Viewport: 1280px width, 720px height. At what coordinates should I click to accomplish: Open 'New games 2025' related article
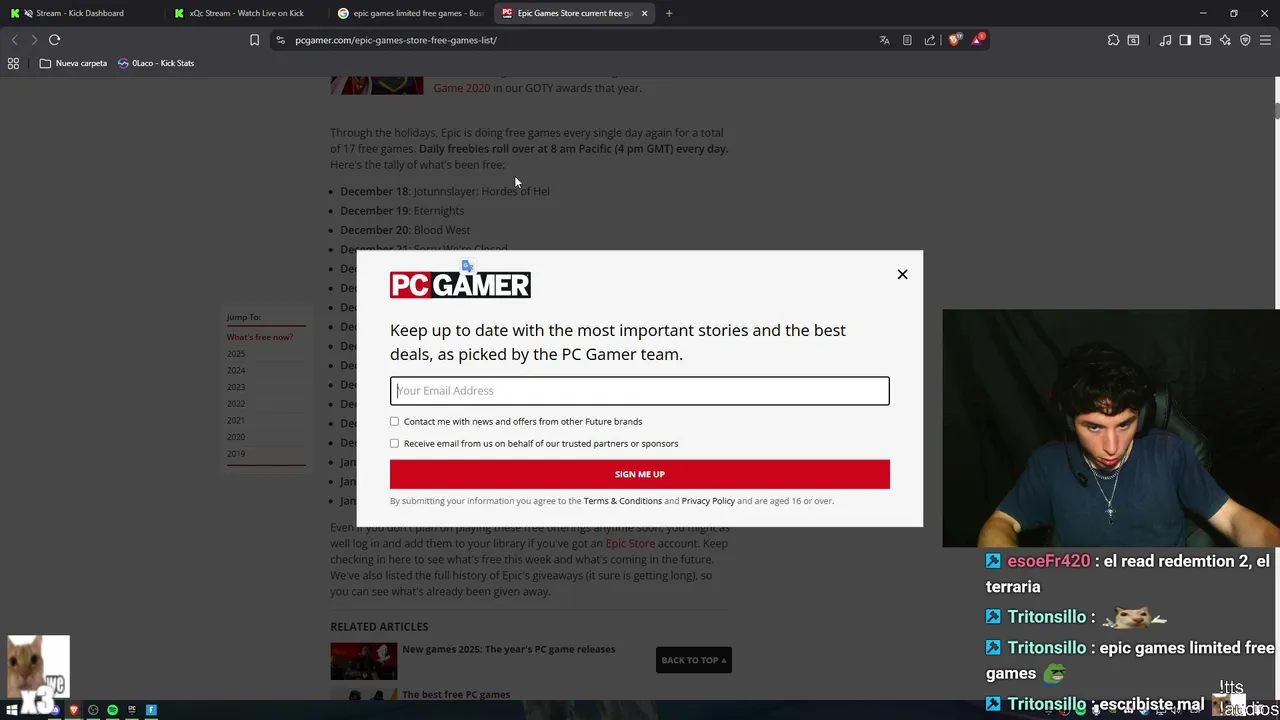coord(509,649)
